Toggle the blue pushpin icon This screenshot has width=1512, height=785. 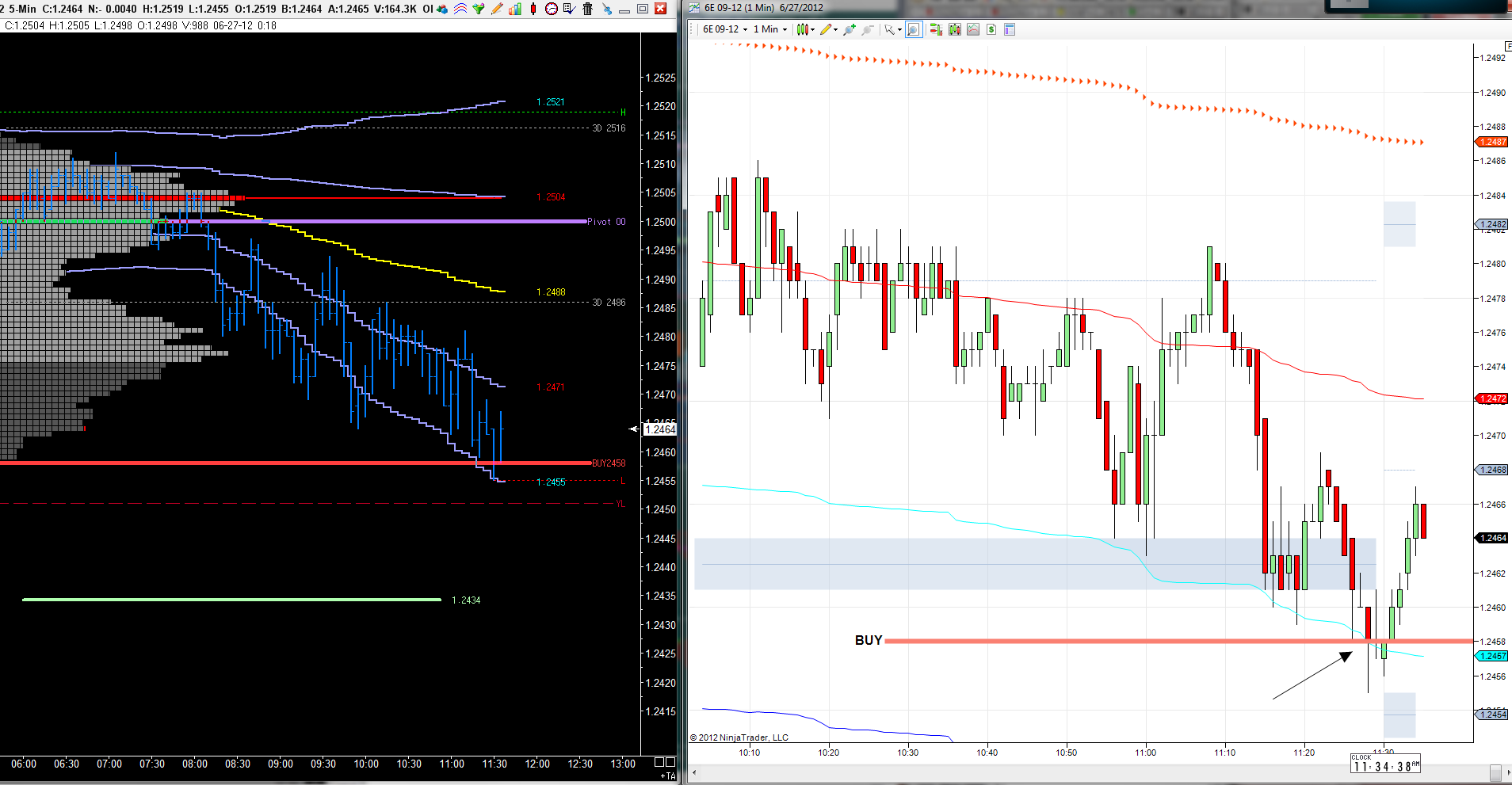(607, 9)
